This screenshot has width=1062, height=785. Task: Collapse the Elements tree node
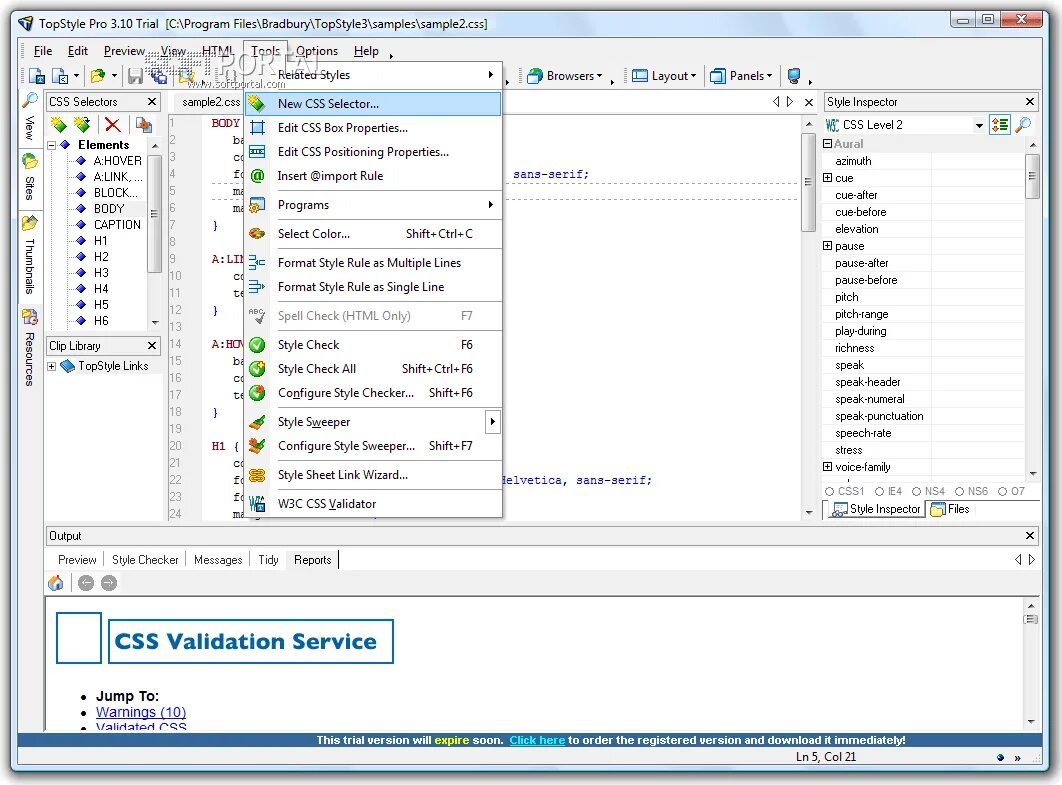tap(52, 145)
